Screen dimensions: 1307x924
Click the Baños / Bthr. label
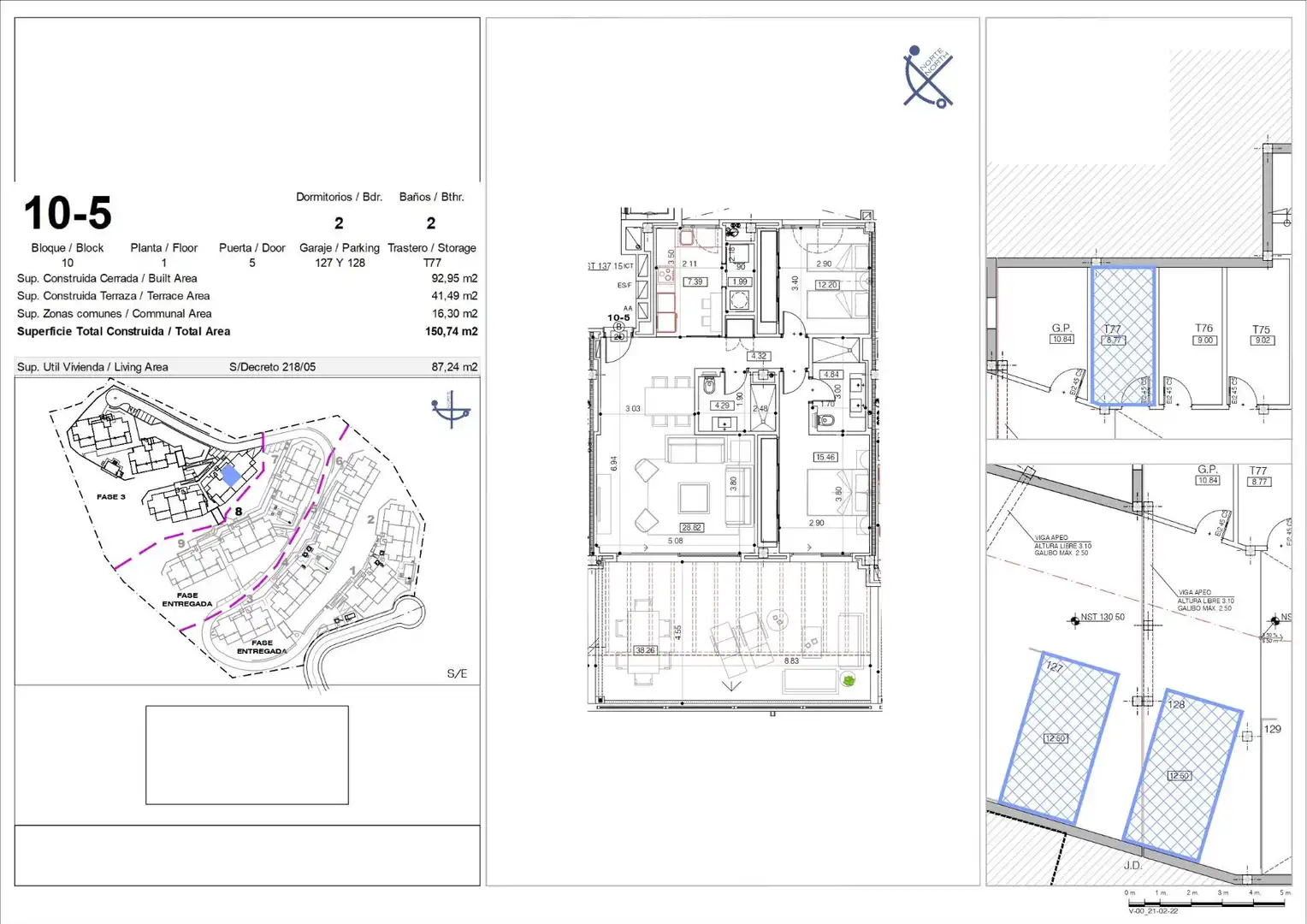tap(431, 197)
